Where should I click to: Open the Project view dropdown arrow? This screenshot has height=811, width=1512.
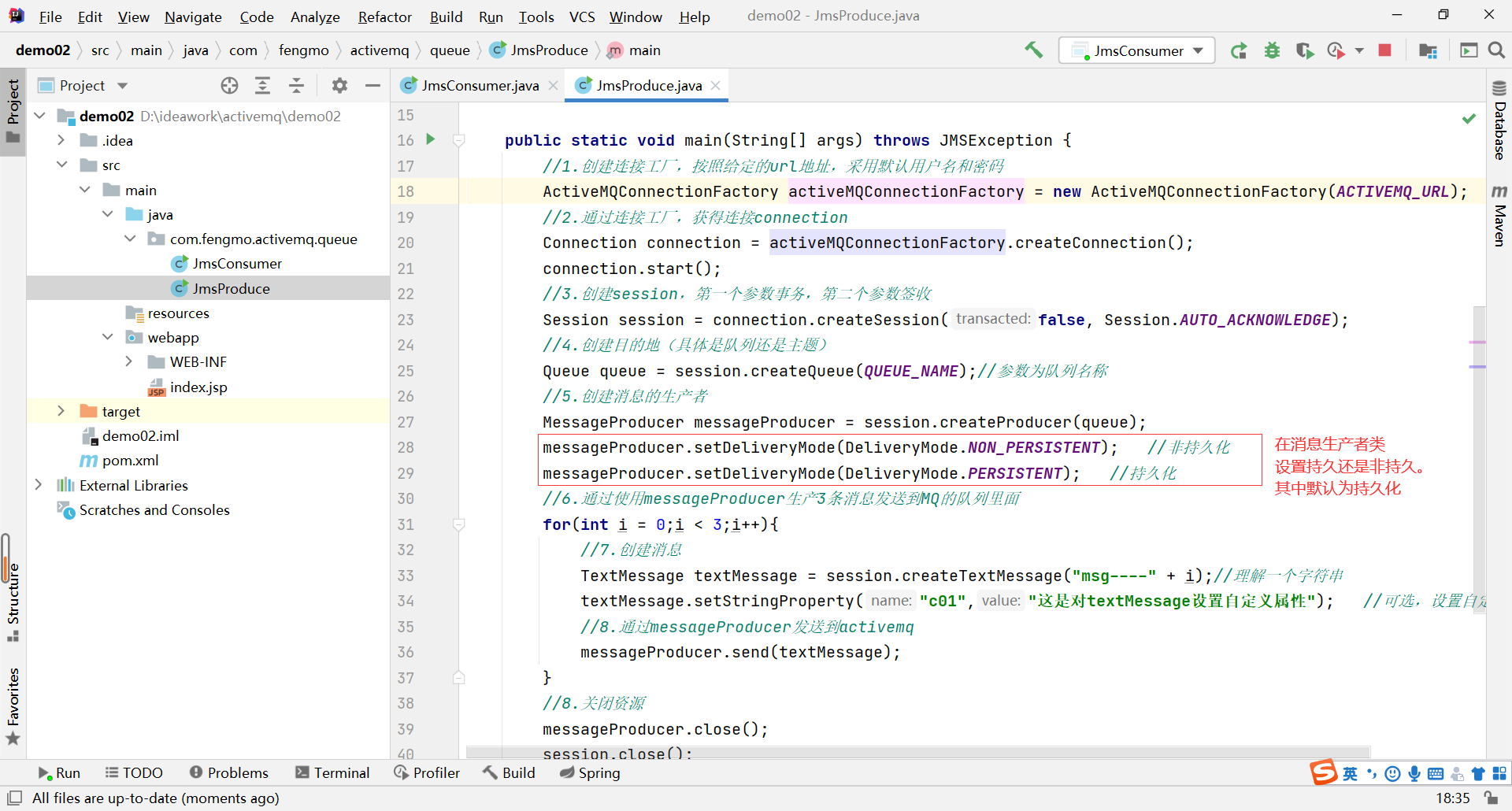pyautogui.click(x=122, y=86)
